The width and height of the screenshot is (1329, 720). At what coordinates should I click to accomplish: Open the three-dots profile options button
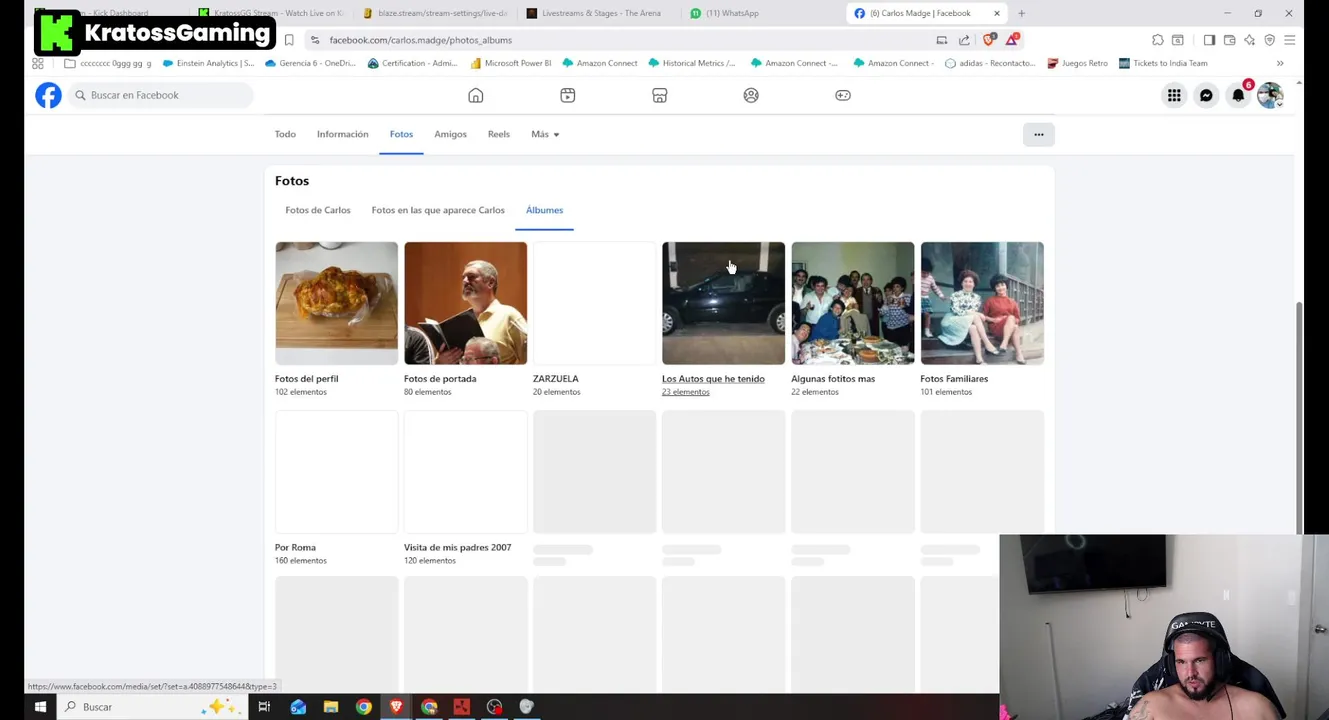point(1038,134)
